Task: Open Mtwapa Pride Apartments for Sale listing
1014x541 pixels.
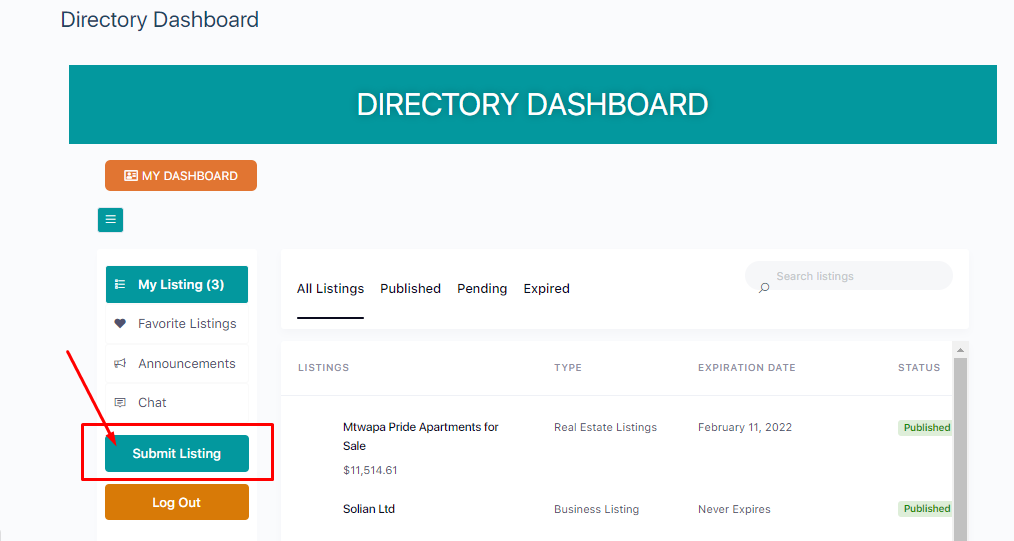Action: click(421, 436)
